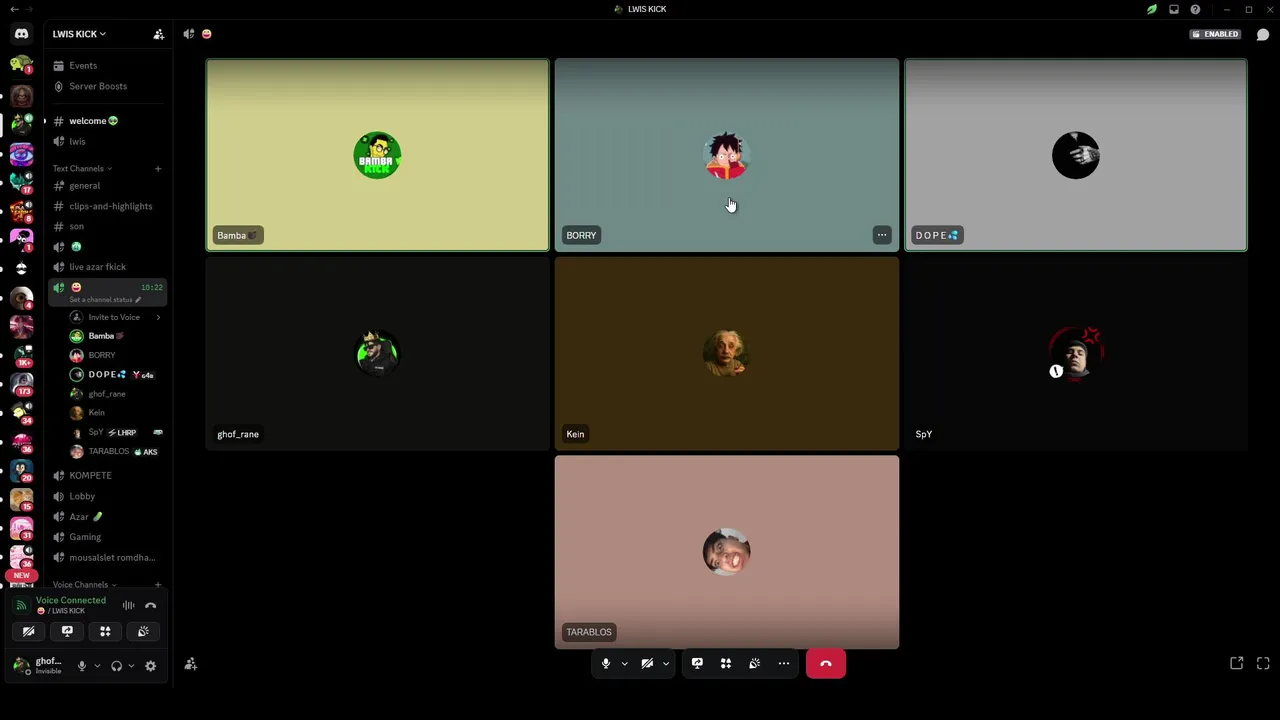Viewport: 1280px width, 720px height.
Task: Open ghof user profile avatar in user panel
Action: point(21,665)
